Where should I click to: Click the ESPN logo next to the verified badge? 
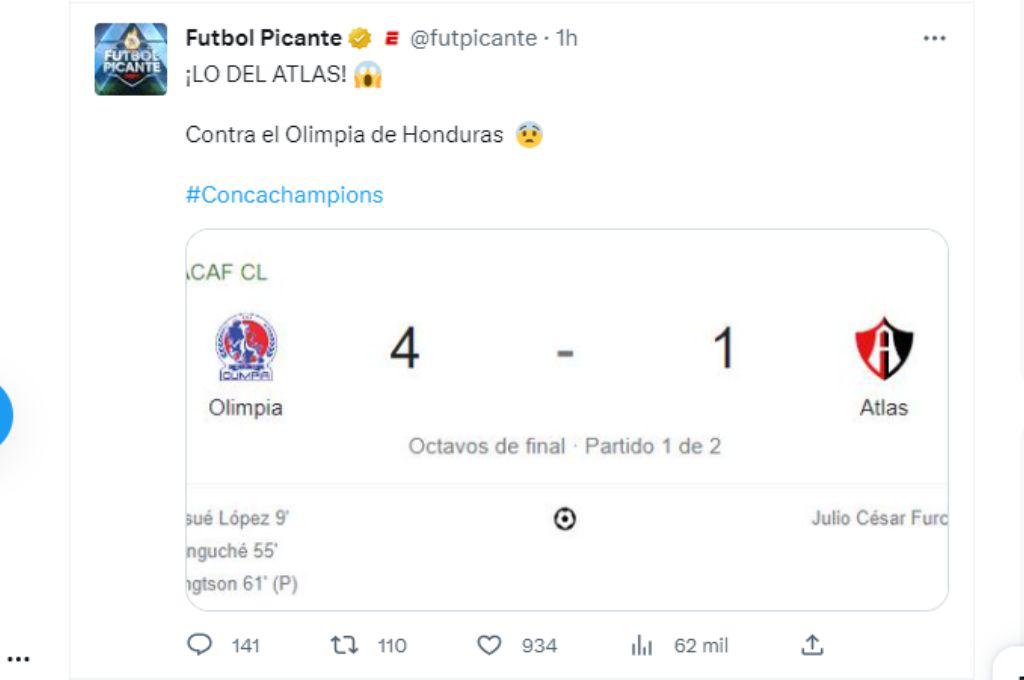[393, 38]
